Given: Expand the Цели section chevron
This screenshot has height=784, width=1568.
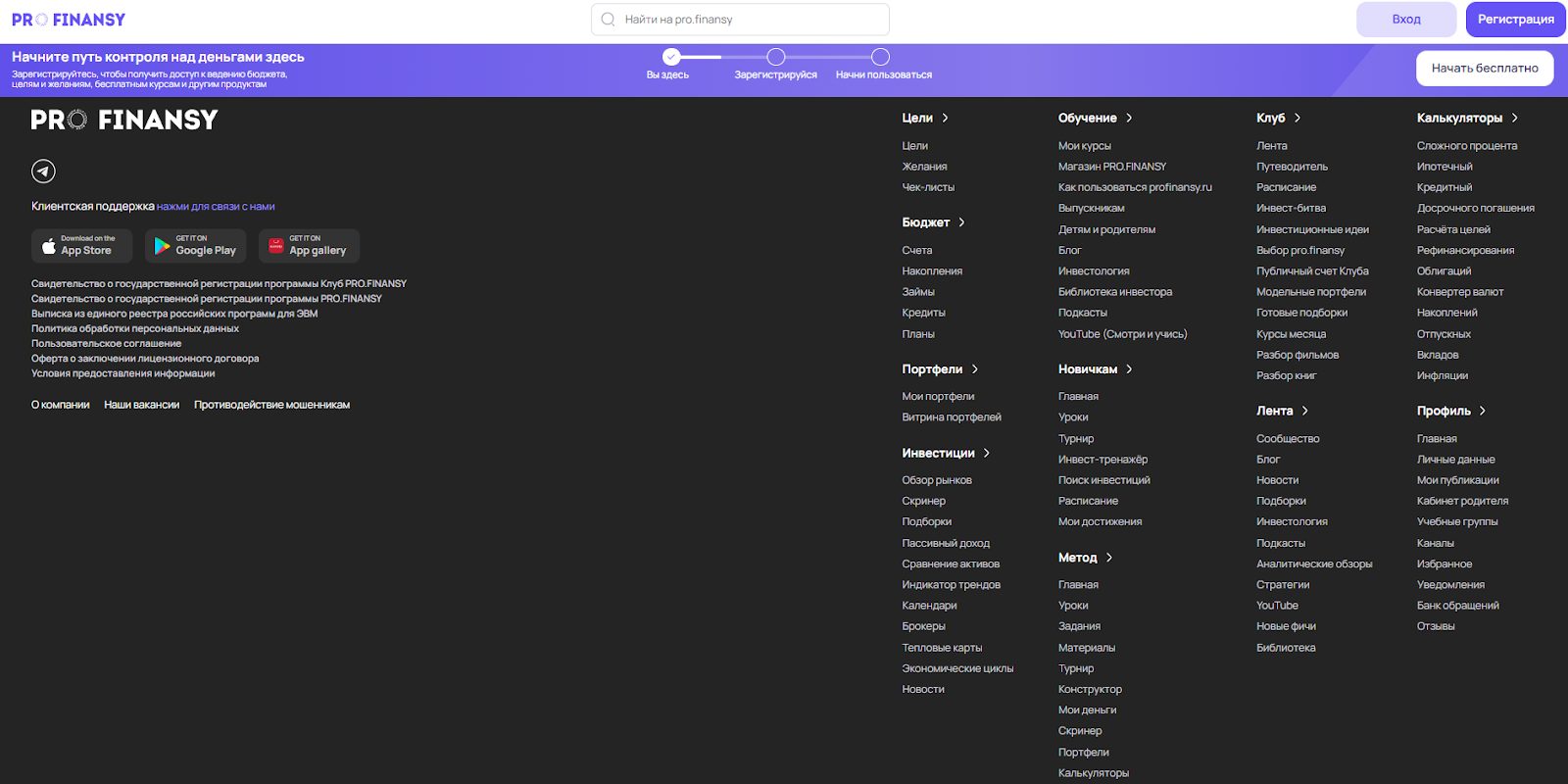Looking at the screenshot, I should (945, 118).
